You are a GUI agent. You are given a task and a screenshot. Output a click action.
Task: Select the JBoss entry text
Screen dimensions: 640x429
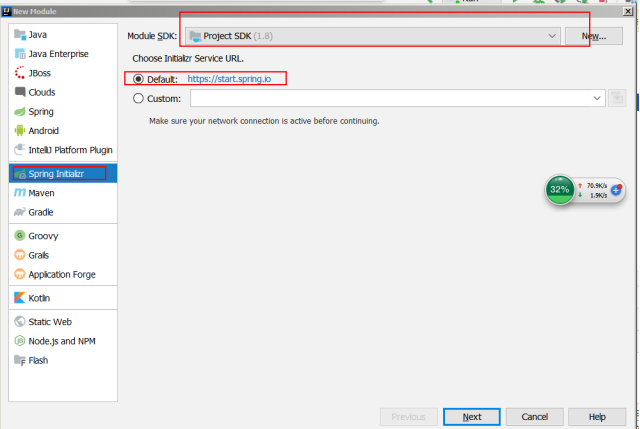[x=40, y=73]
